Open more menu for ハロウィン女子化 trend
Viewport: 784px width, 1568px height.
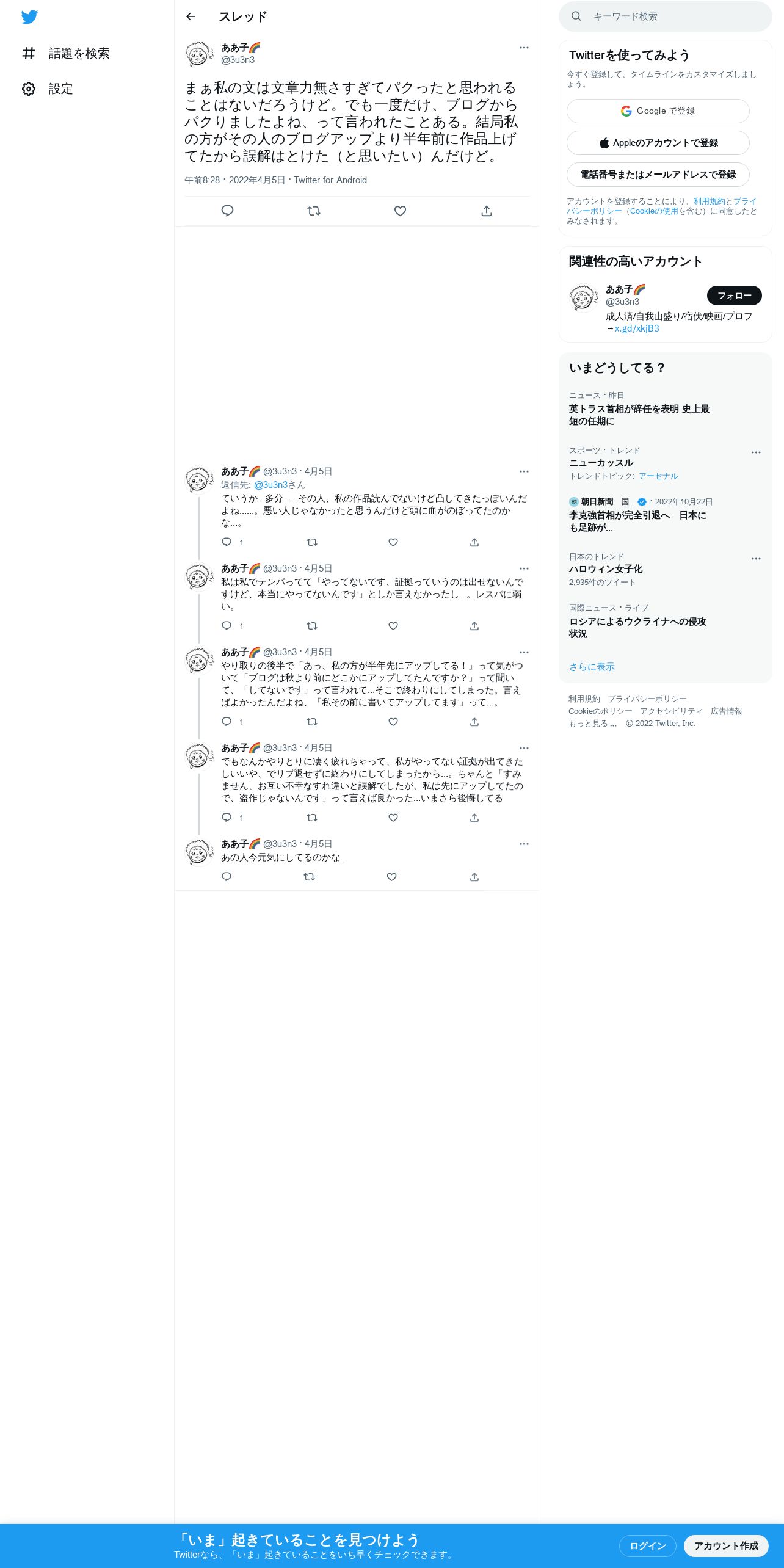point(756,559)
